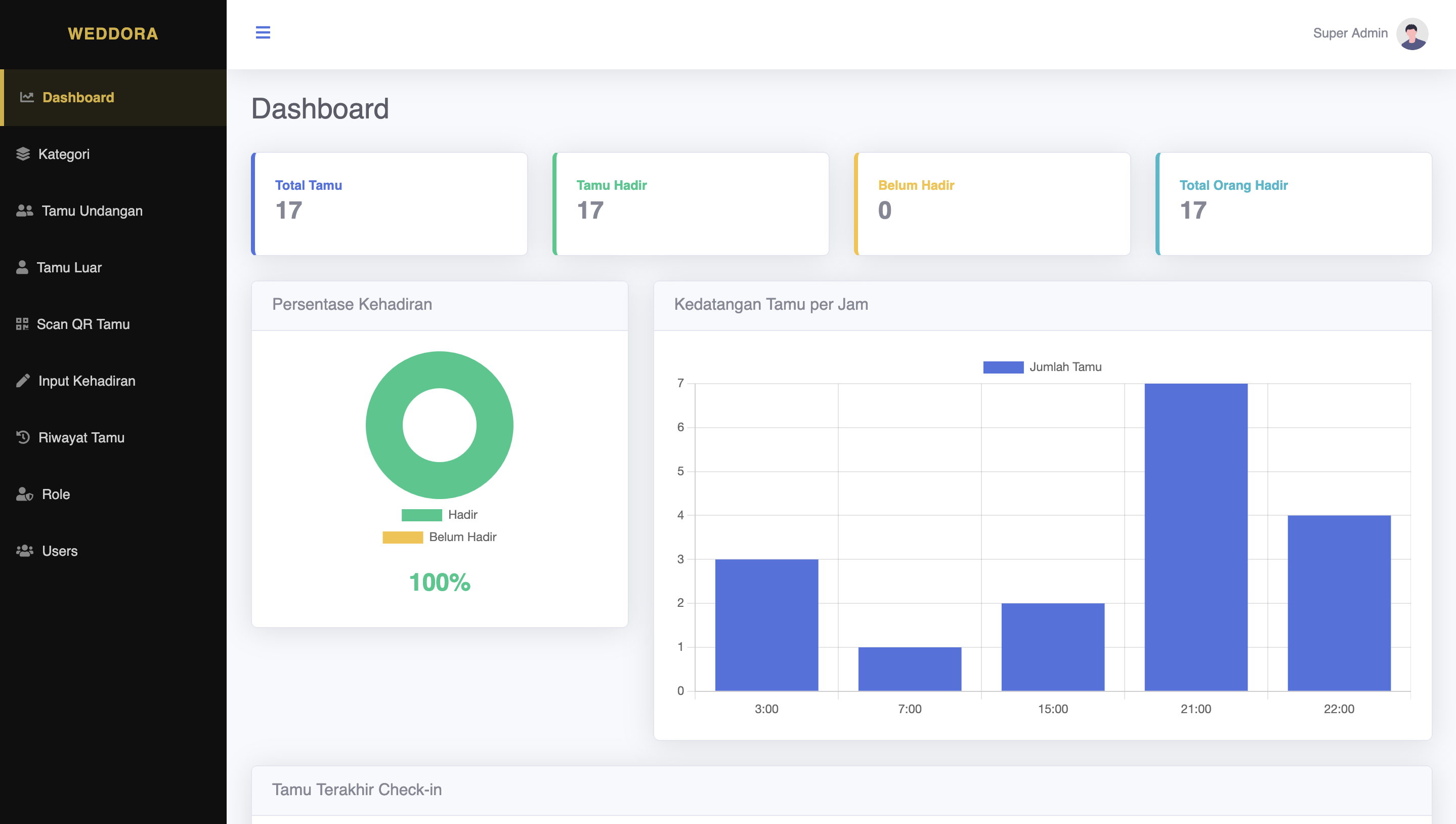Click the 15:00 bar in chart

(1053, 647)
